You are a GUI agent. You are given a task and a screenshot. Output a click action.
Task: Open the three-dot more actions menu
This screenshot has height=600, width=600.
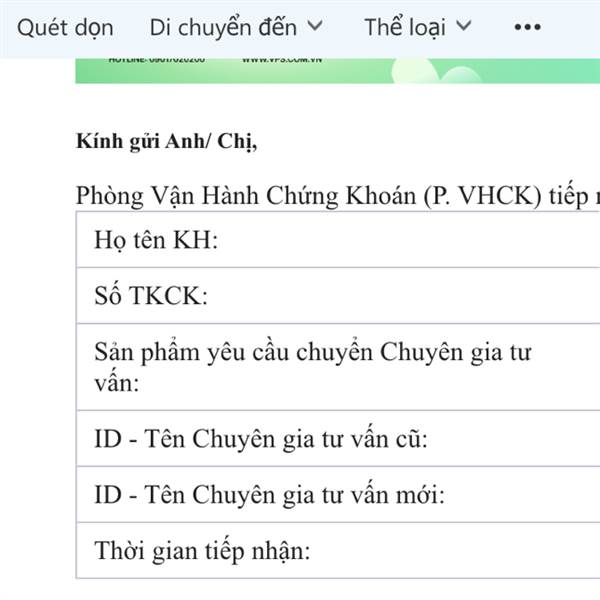(x=527, y=27)
